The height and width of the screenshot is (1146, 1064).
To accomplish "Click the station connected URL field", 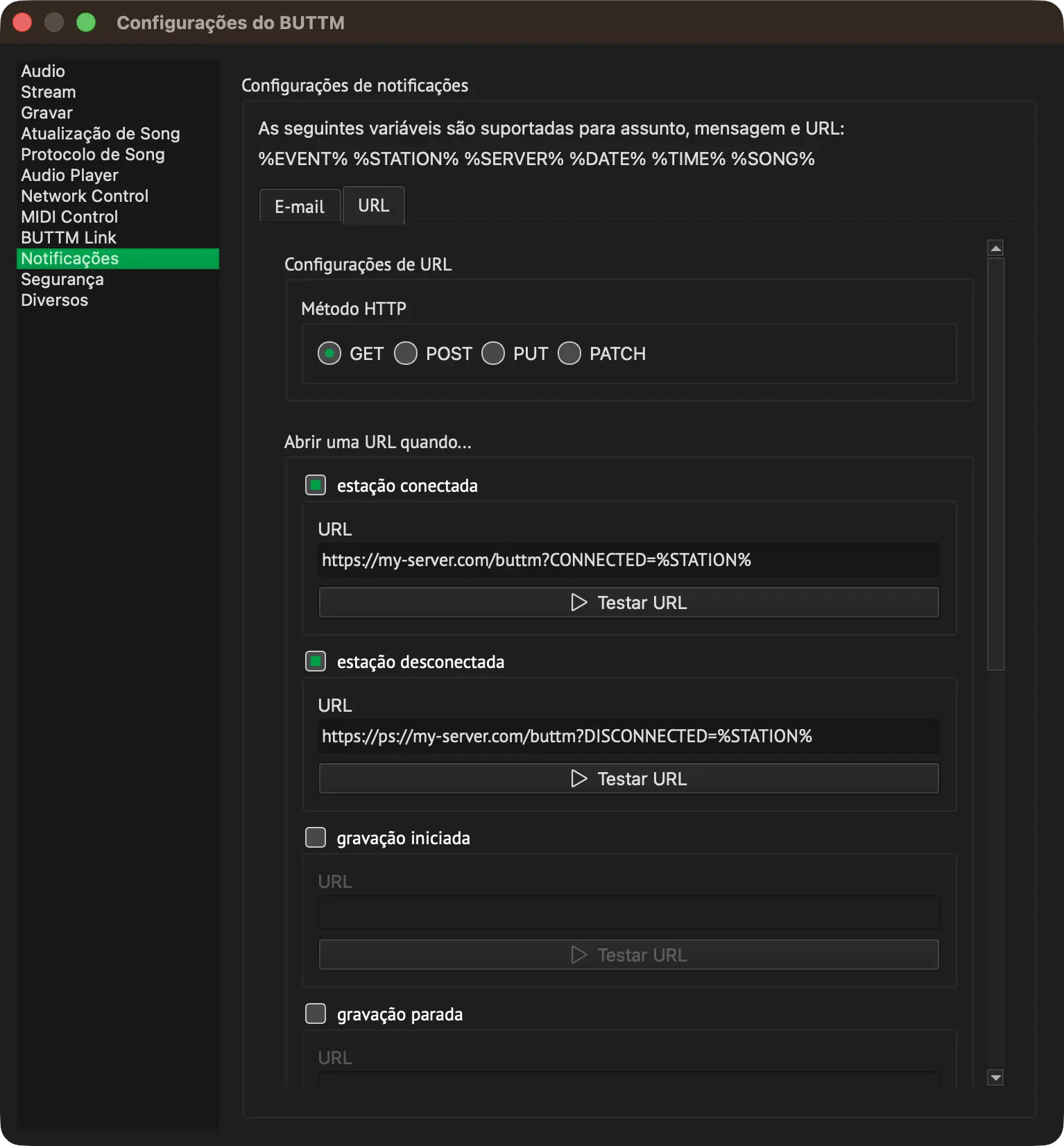I will coord(628,560).
